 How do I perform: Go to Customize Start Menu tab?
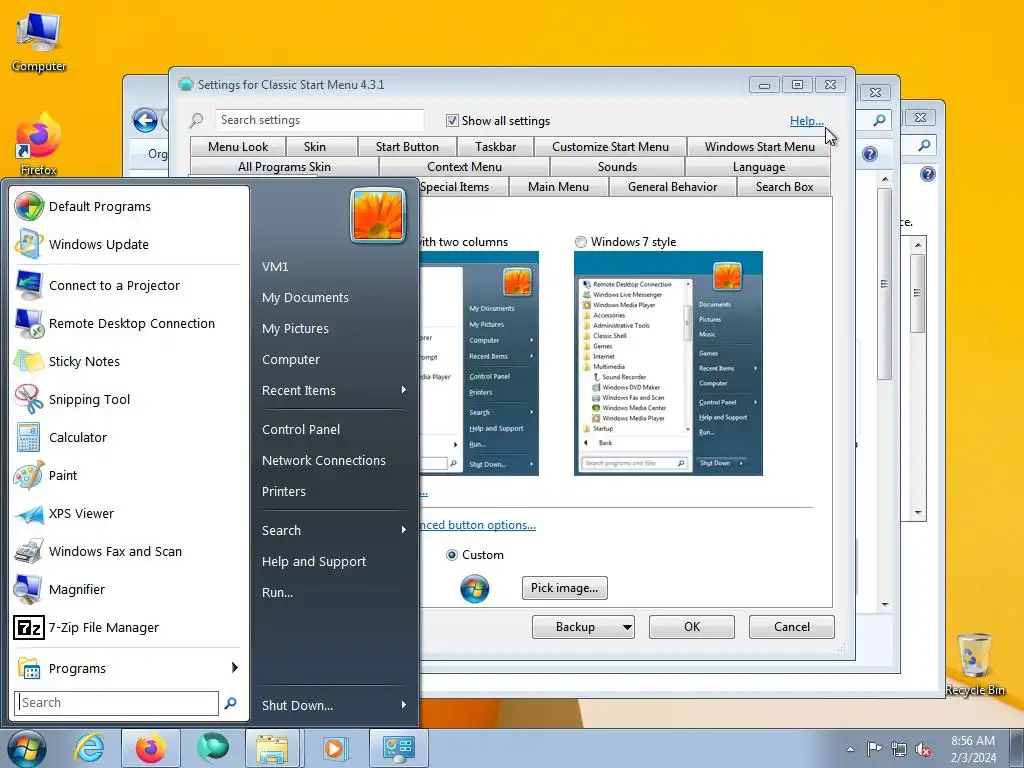pos(610,147)
